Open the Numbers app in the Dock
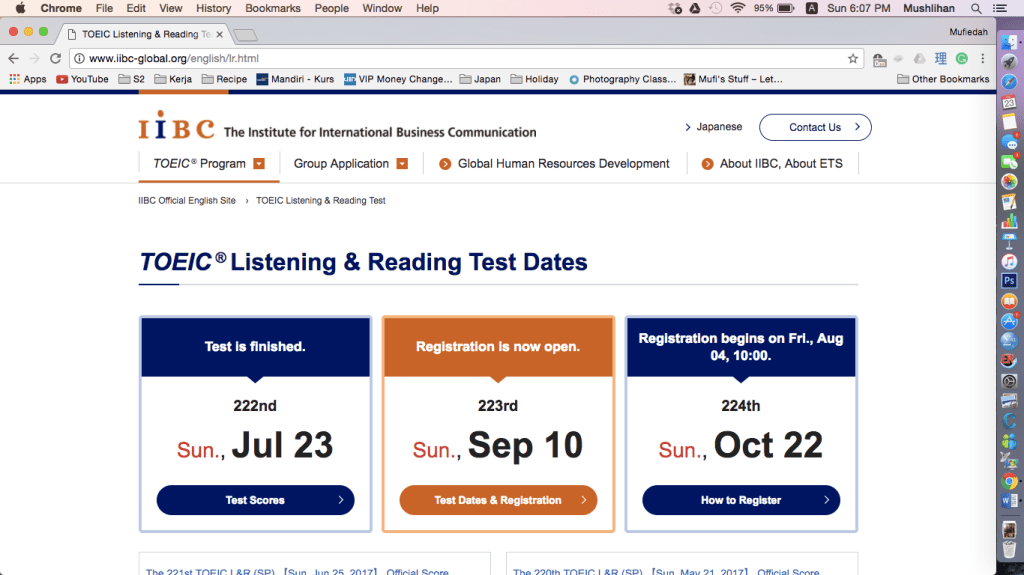Viewport: 1024px width, 575px height. pos(1009,222)
